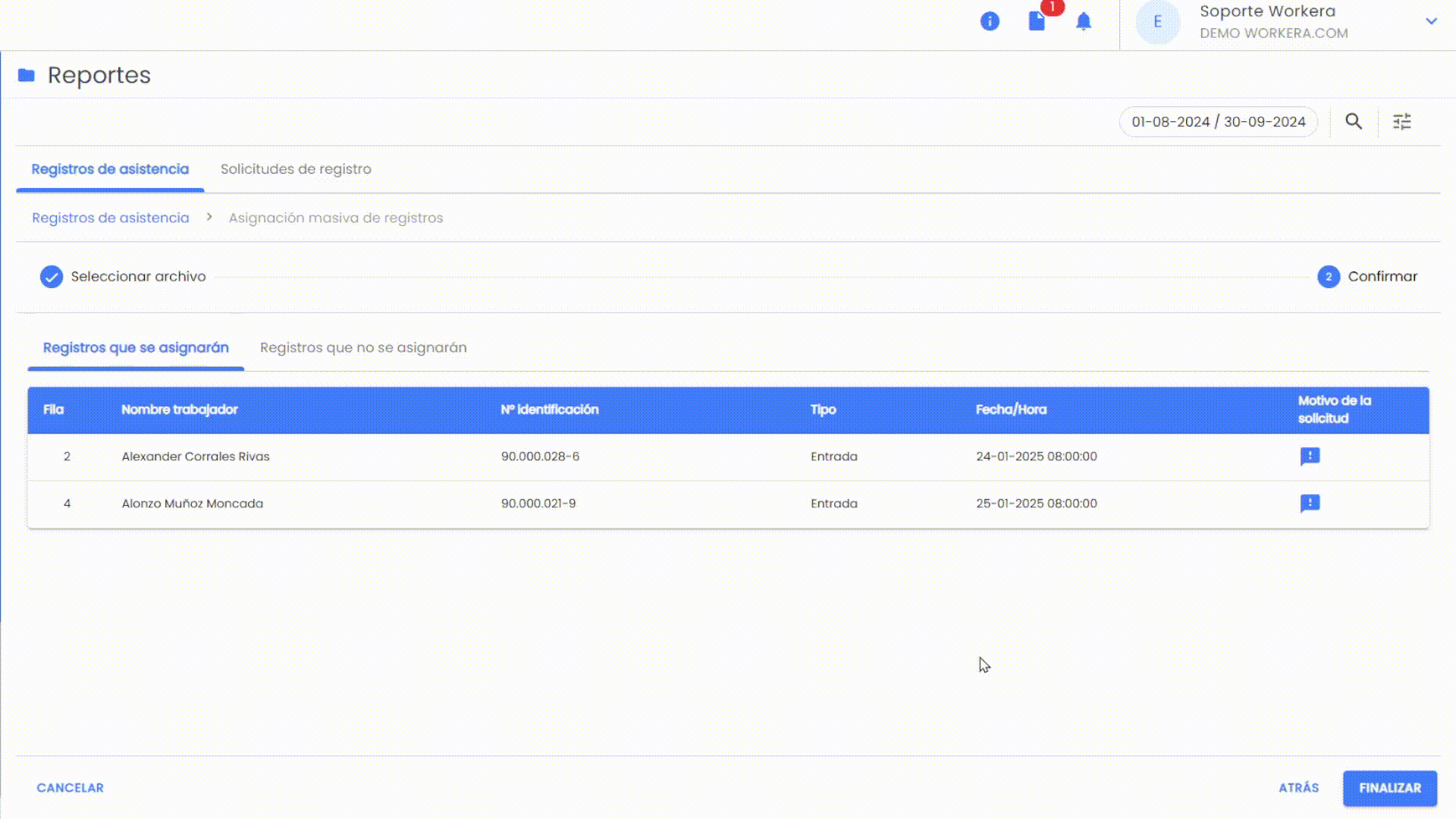Select Registros de asistencia top tab
Image resolution: width=1456 pixels, height=819 pixels.
(110, 169)
